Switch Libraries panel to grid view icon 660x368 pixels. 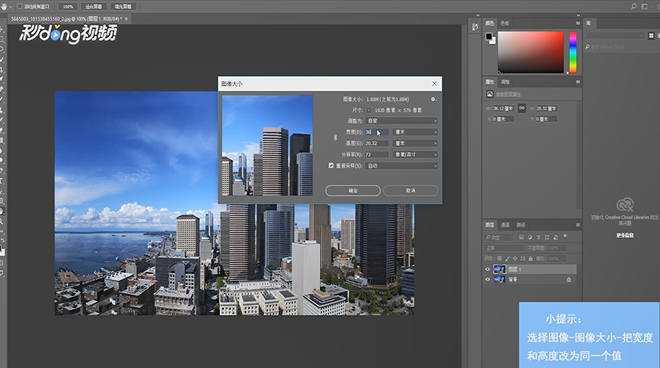(x=651, y=36)
